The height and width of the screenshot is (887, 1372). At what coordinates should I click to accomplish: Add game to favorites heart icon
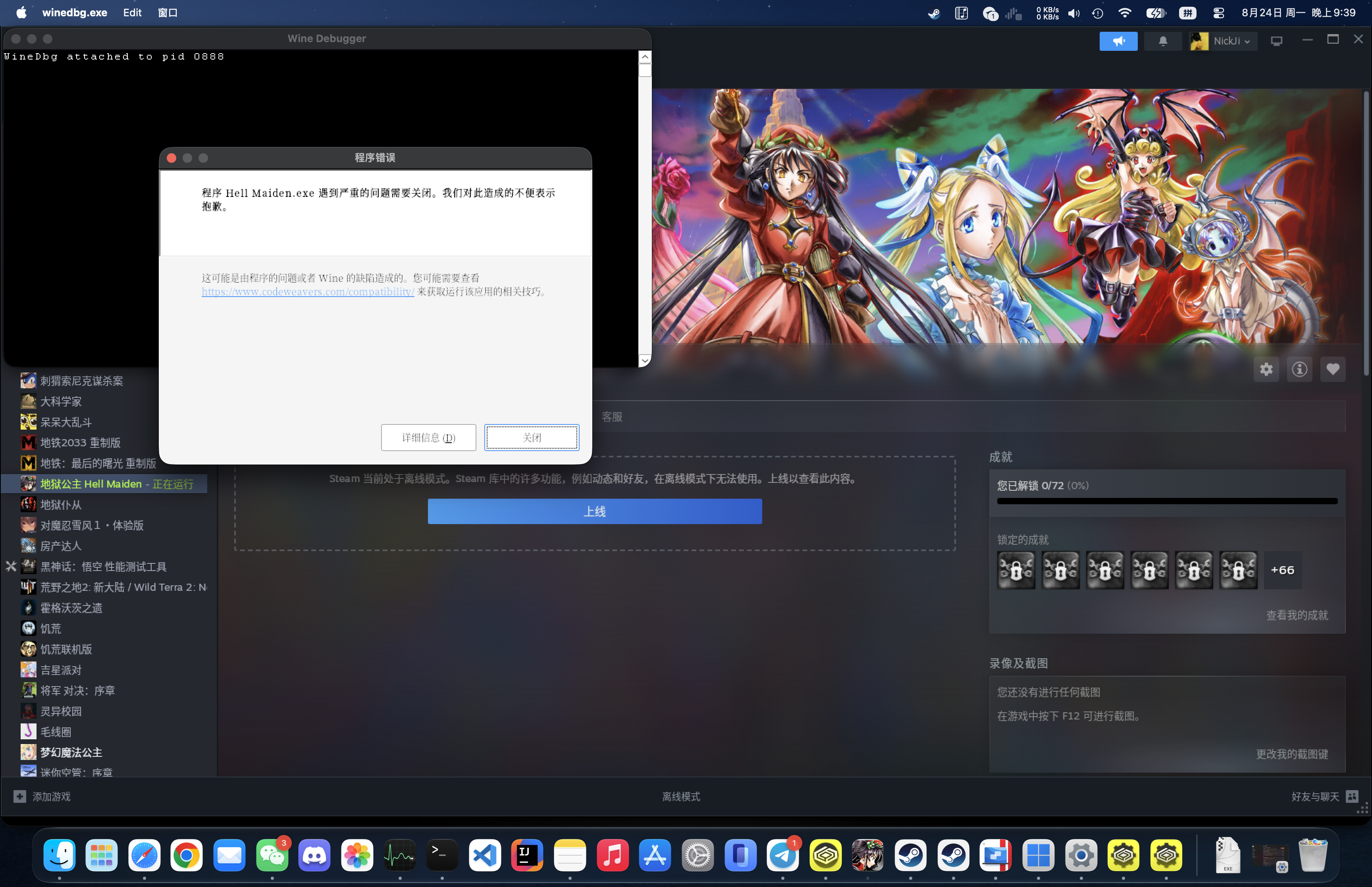coord(1332,370)
